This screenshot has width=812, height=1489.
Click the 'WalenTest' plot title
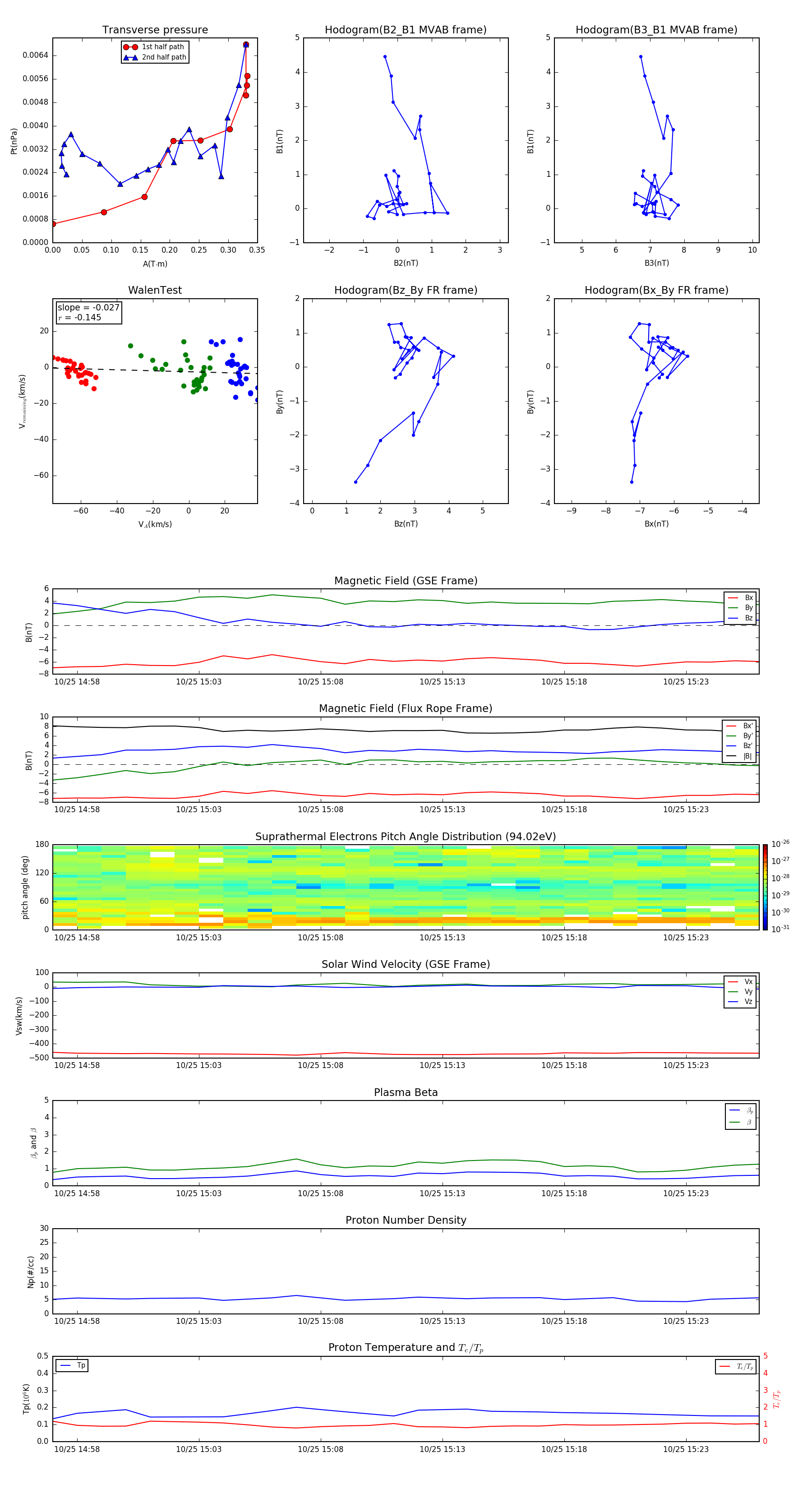coord(155,290)
